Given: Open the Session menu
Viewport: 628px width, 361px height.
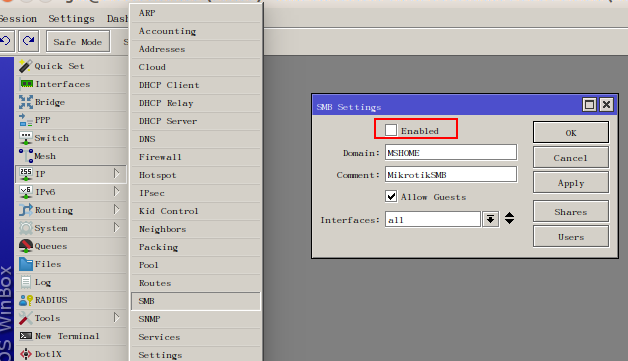Looking at the screenshot, I should click(18, 19).
